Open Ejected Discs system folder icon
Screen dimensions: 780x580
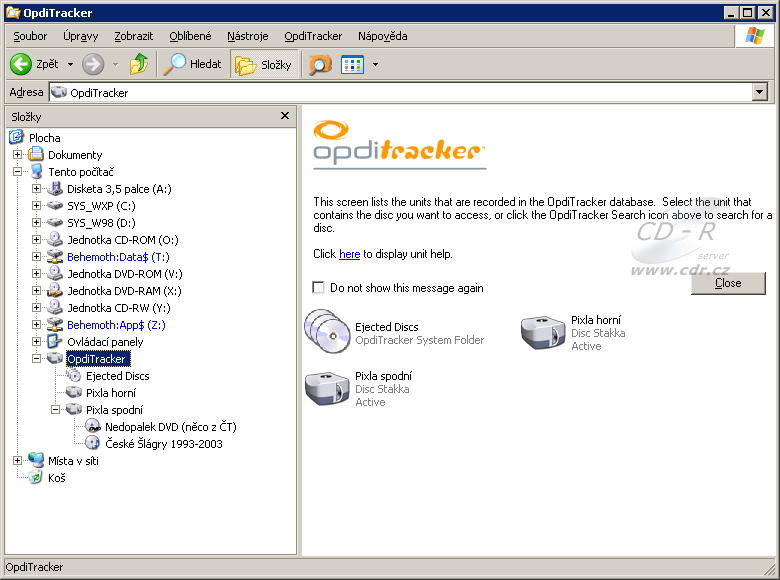[327, 332]
